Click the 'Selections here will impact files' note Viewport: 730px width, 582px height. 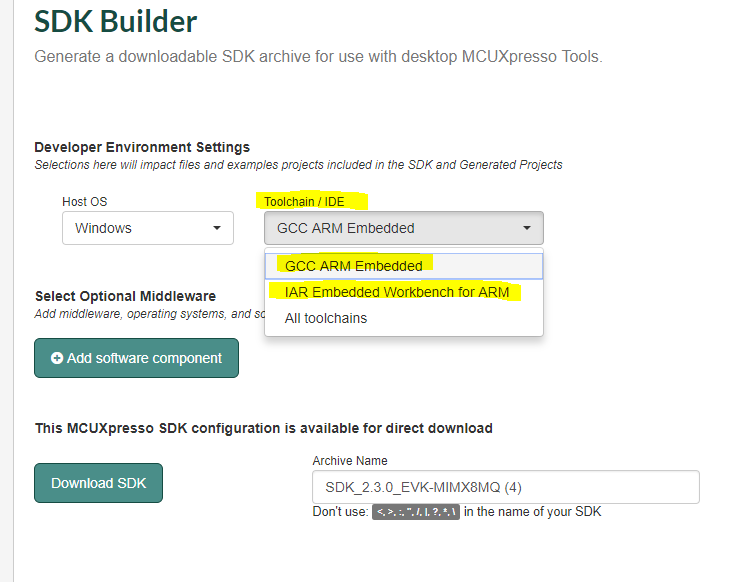pyautogui.click(x=298, y=165)
